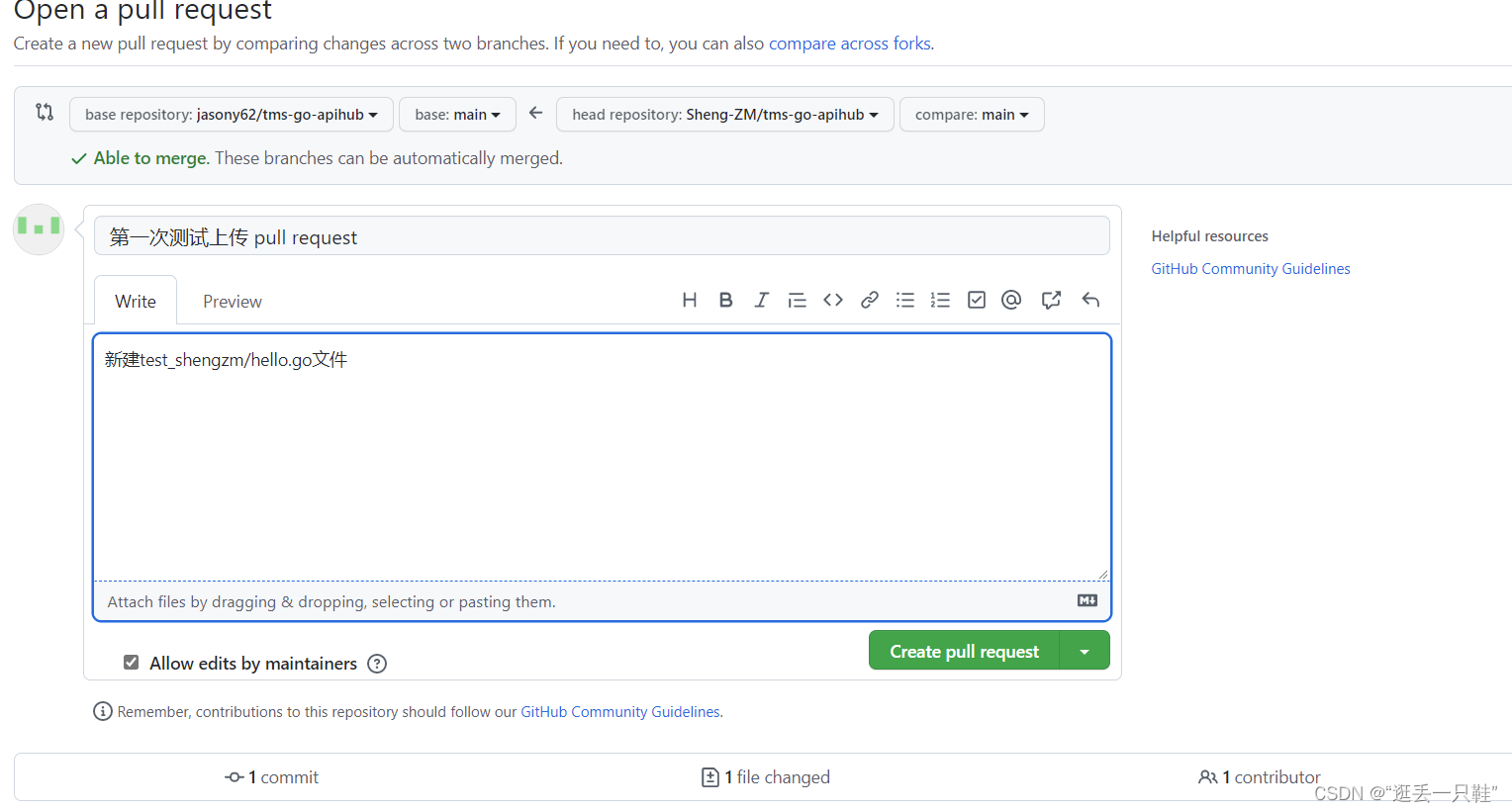Follow the compare across forks link
1512x812 pixels.
click(850, 44)
